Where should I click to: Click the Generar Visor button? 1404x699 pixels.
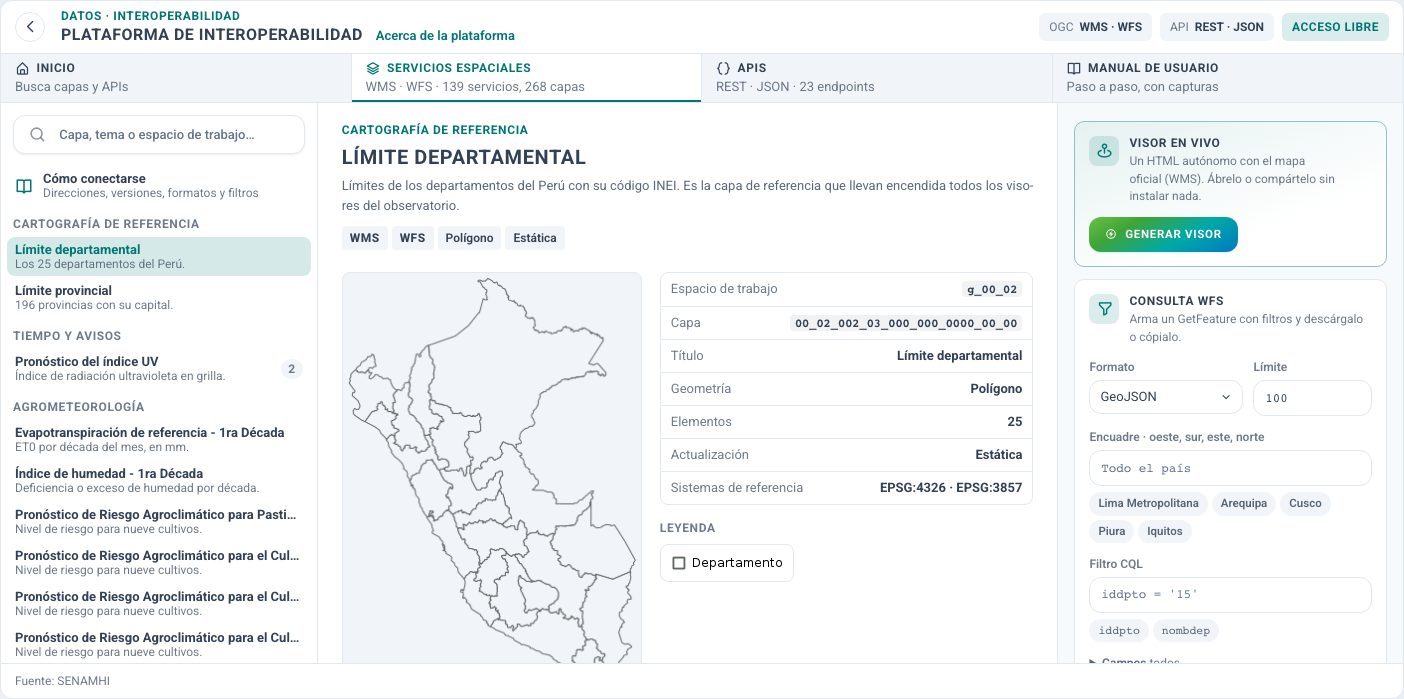[1163, 234]
